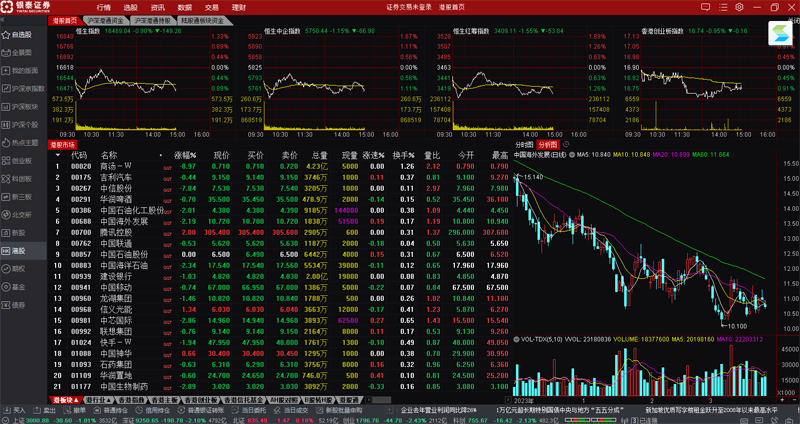Open list menu icon in title bar
This screenshot has height=424, width=800.
[x=722, y=7]
